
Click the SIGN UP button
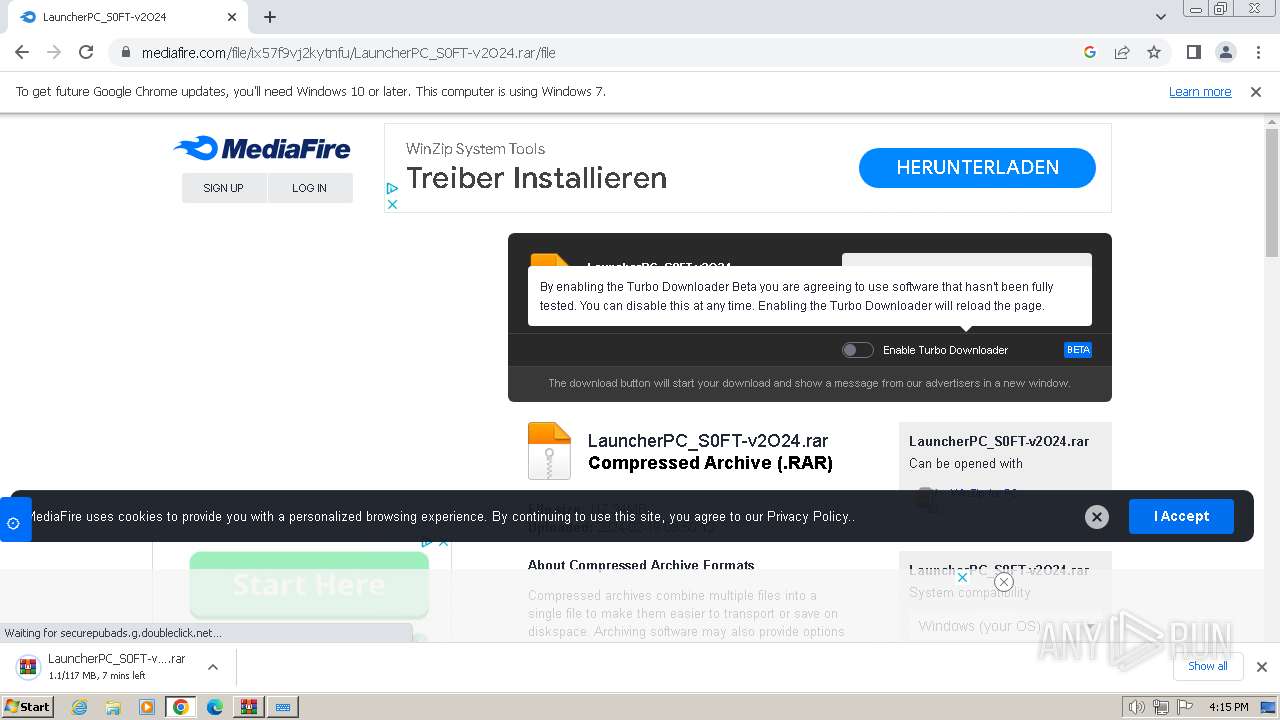pyautogui.click(x=223, y=188)
